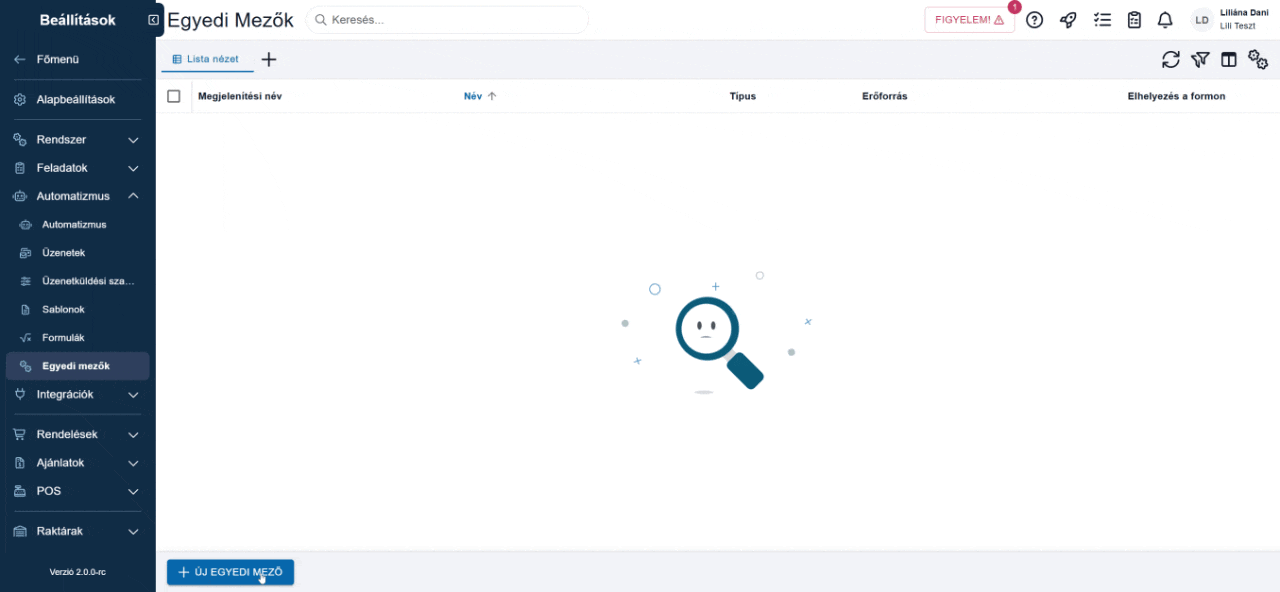Click the ÚJ EGYEDI MEZŐ button
The height and width of the screenshot is (592, 1280).
[x=230, y=573]
